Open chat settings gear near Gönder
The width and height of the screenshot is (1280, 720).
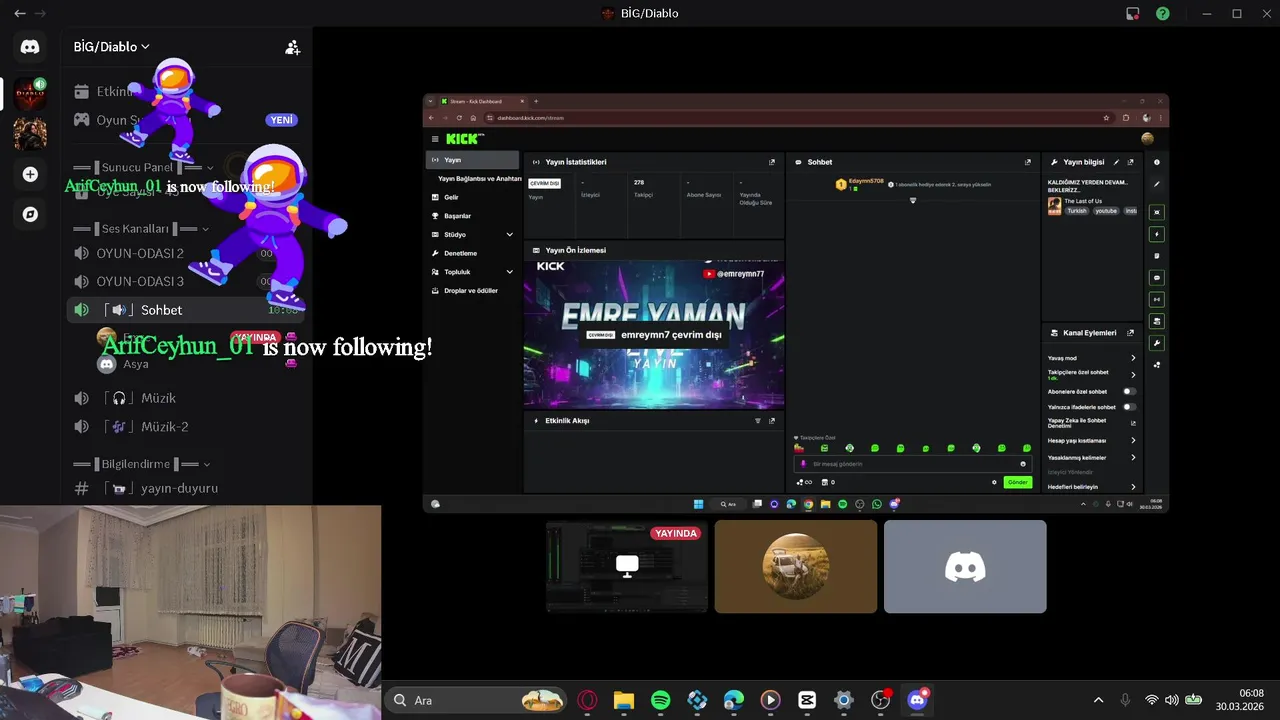tap(994, 482)
